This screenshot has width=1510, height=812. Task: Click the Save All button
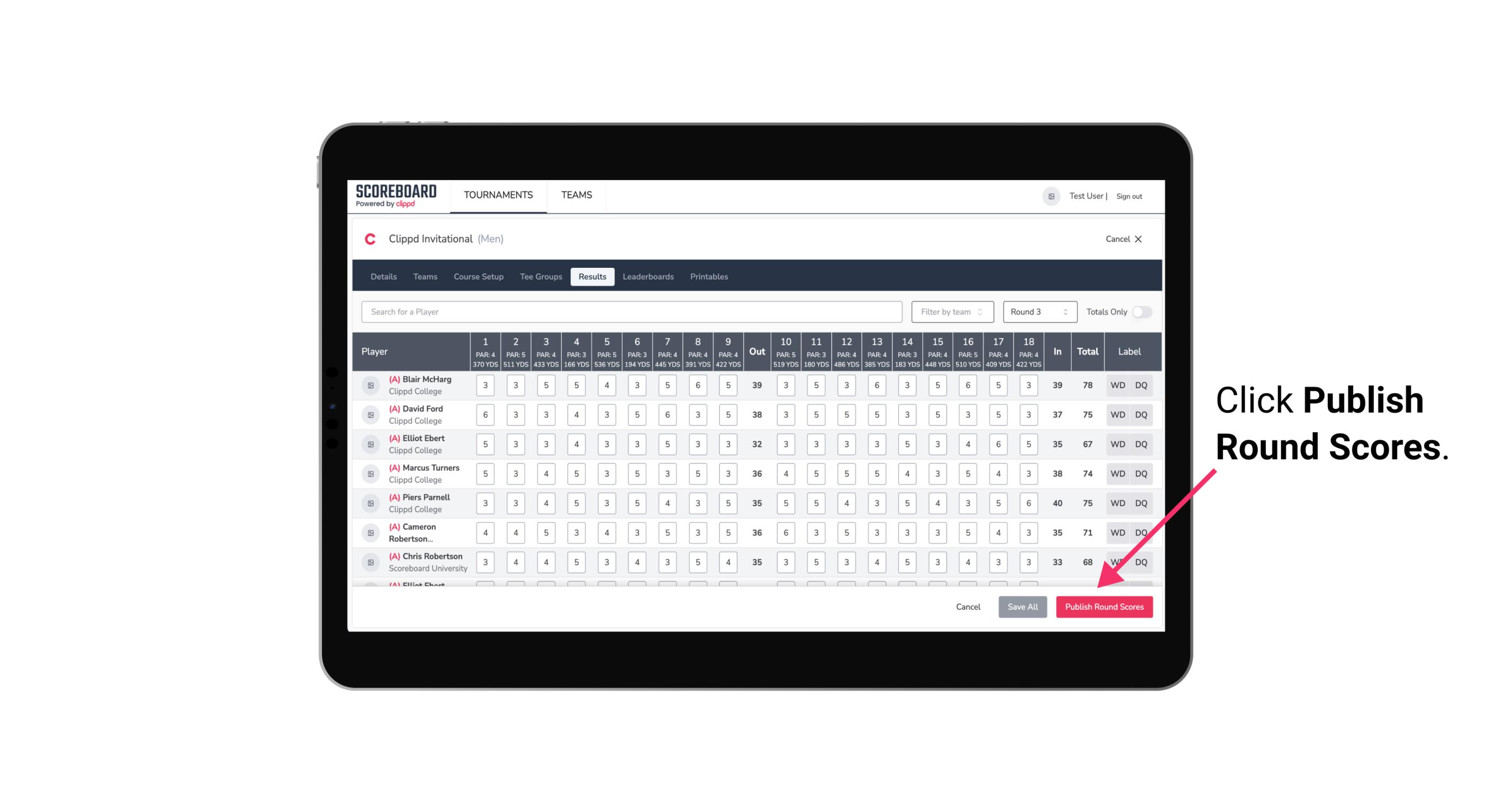coord(1021,606)
